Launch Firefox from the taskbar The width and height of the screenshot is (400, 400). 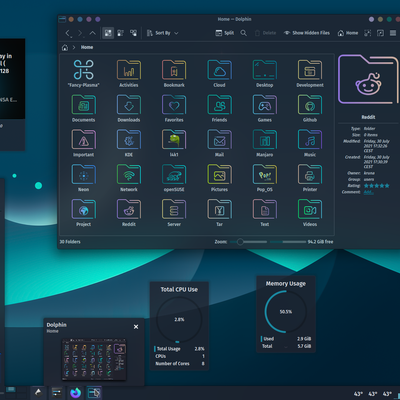(x=76, y=393)
